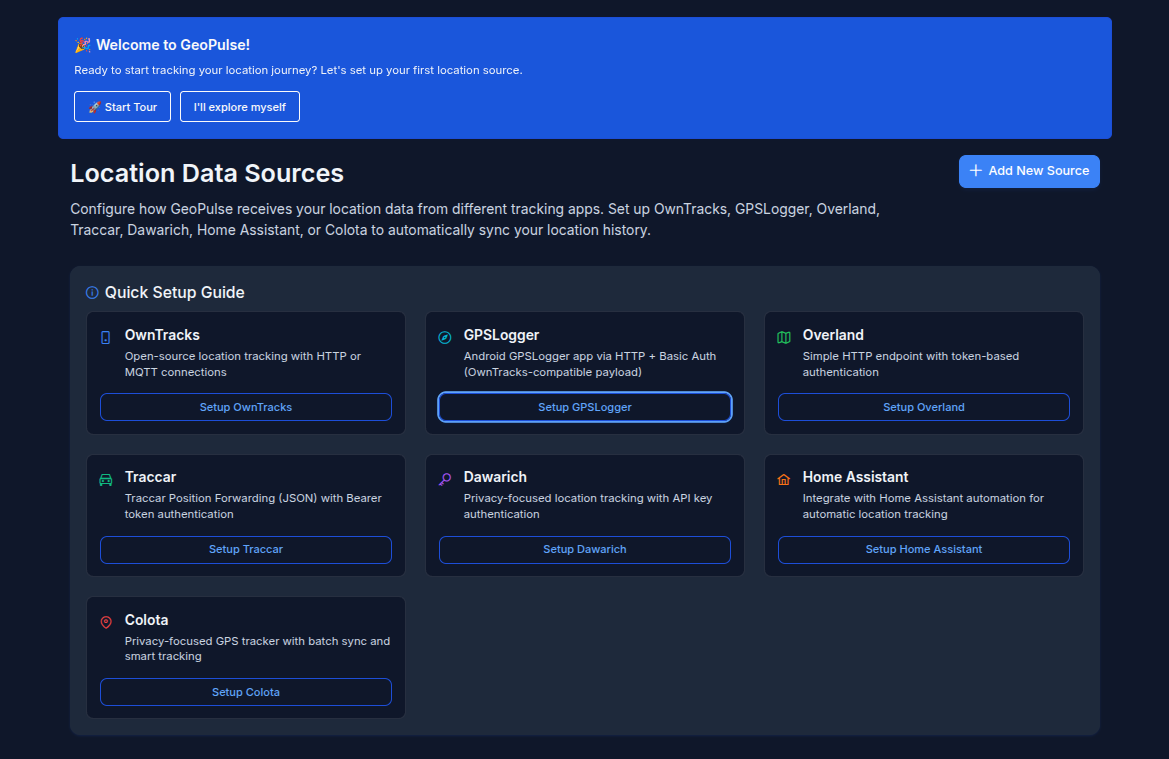Image resolution: width=1169 pixels, height=759 pixels.
Task: Click the Quick Setup Guide heading
Action: 174,292
